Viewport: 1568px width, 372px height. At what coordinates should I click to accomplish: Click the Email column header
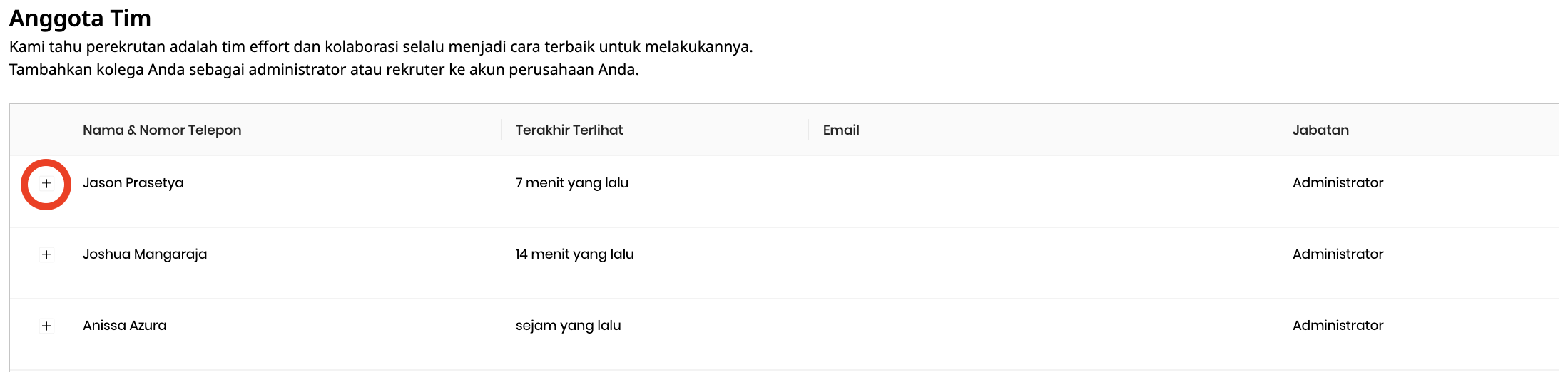840,130
